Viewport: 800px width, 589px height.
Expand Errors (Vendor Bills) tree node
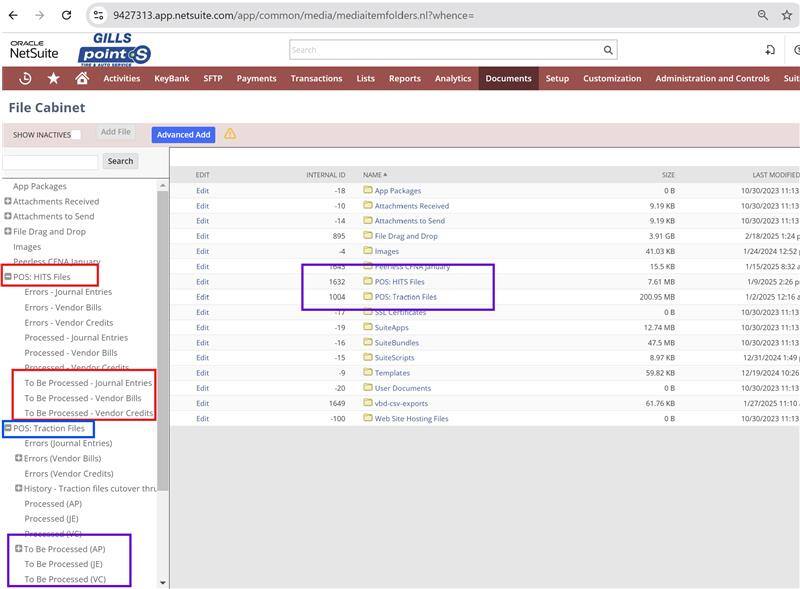(x=18, y=458)
